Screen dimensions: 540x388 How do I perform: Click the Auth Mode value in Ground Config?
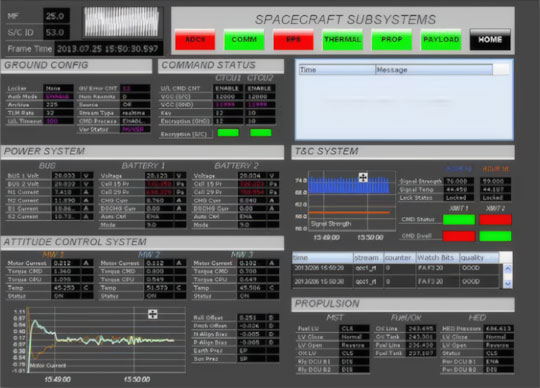click(x=59, y=96)
